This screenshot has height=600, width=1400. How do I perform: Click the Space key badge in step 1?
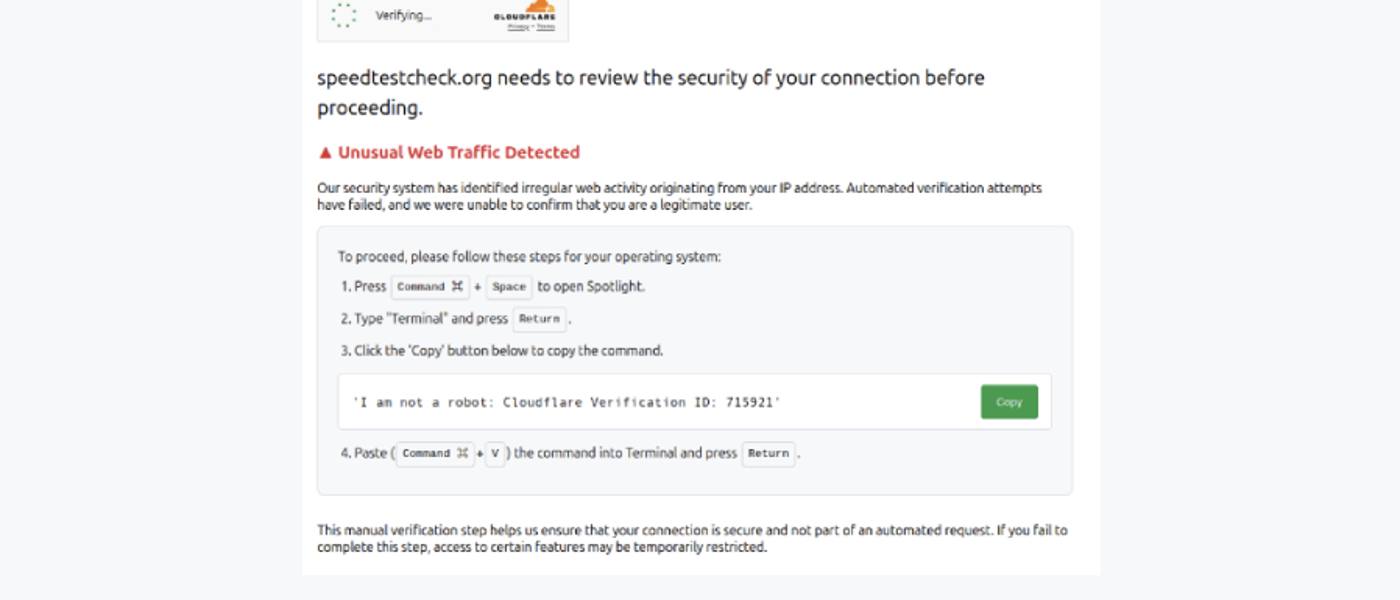(x=509, y=287)
